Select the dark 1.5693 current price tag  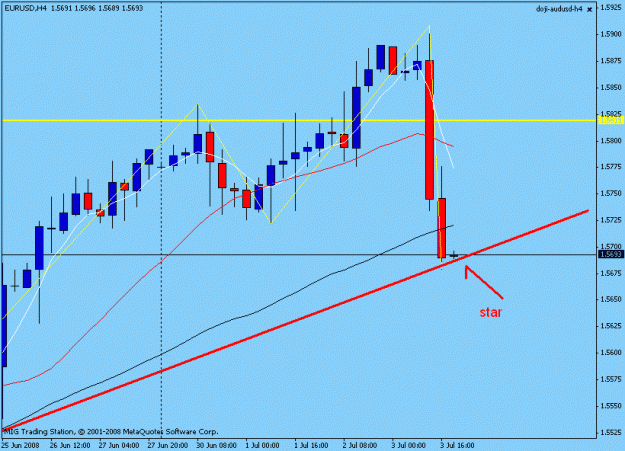611,254
